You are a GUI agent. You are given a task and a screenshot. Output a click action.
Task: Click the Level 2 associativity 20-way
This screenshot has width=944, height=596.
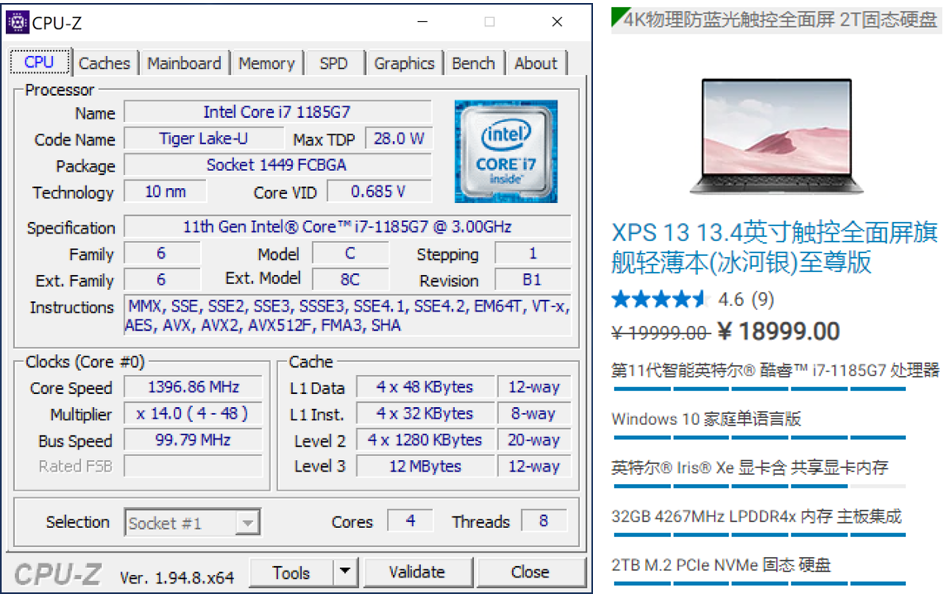coord(534,440)
